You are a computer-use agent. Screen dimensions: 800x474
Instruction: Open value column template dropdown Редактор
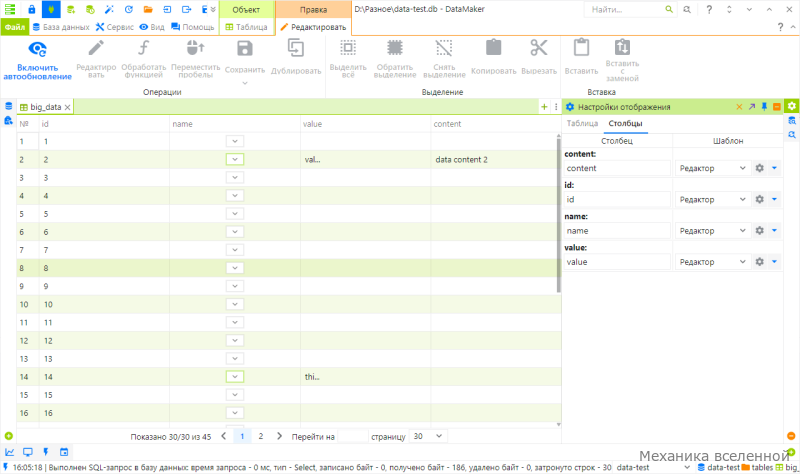point(712,262)
